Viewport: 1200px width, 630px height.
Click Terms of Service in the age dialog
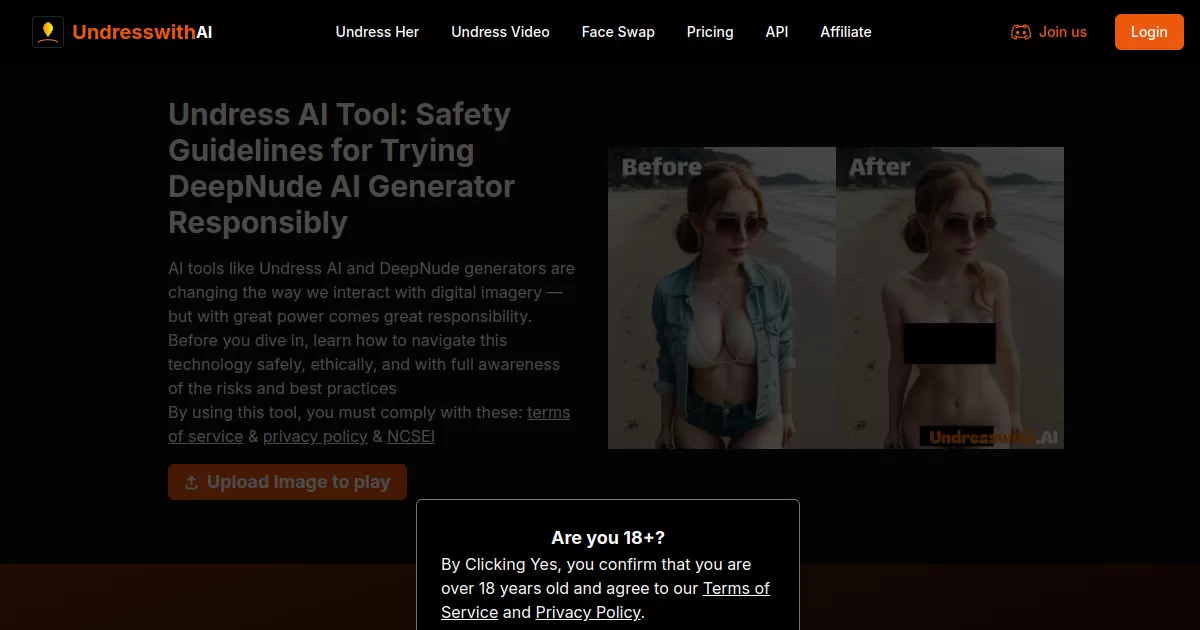pos(737,588)
